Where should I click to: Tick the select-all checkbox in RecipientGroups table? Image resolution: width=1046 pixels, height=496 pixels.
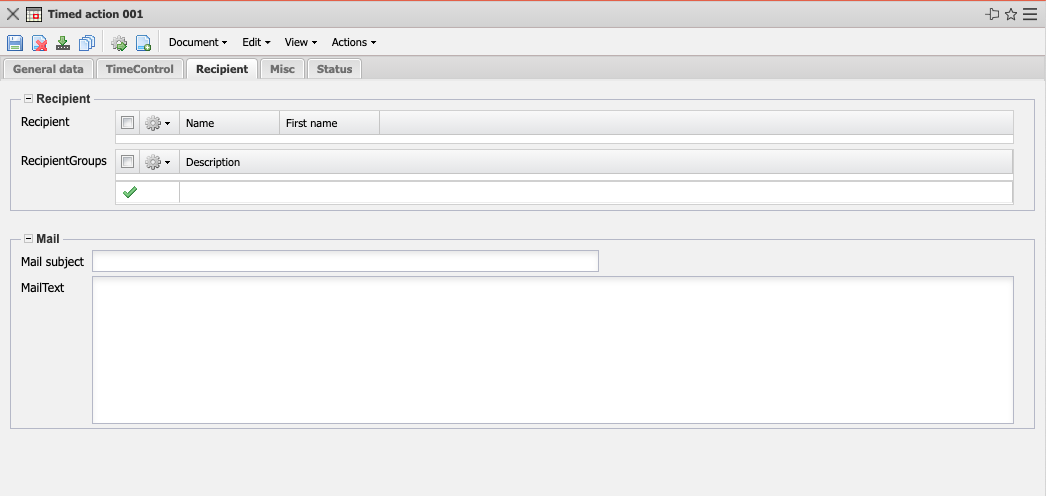pyautogui.click(x=127, y=162)
